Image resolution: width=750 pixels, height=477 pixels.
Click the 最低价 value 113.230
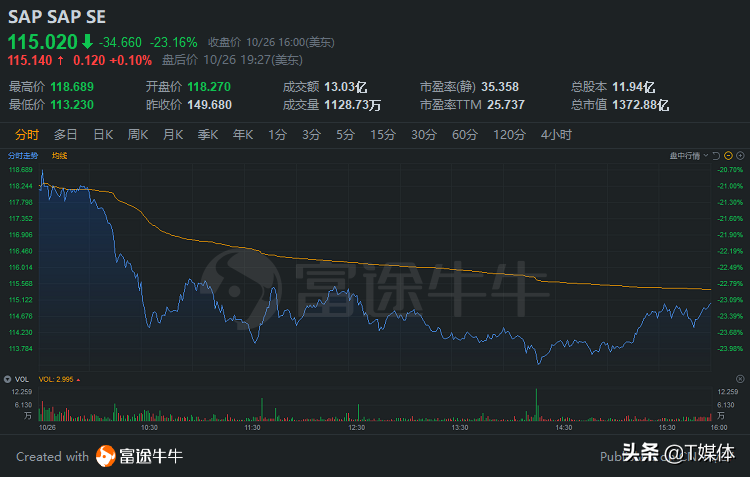pos(72,104)
